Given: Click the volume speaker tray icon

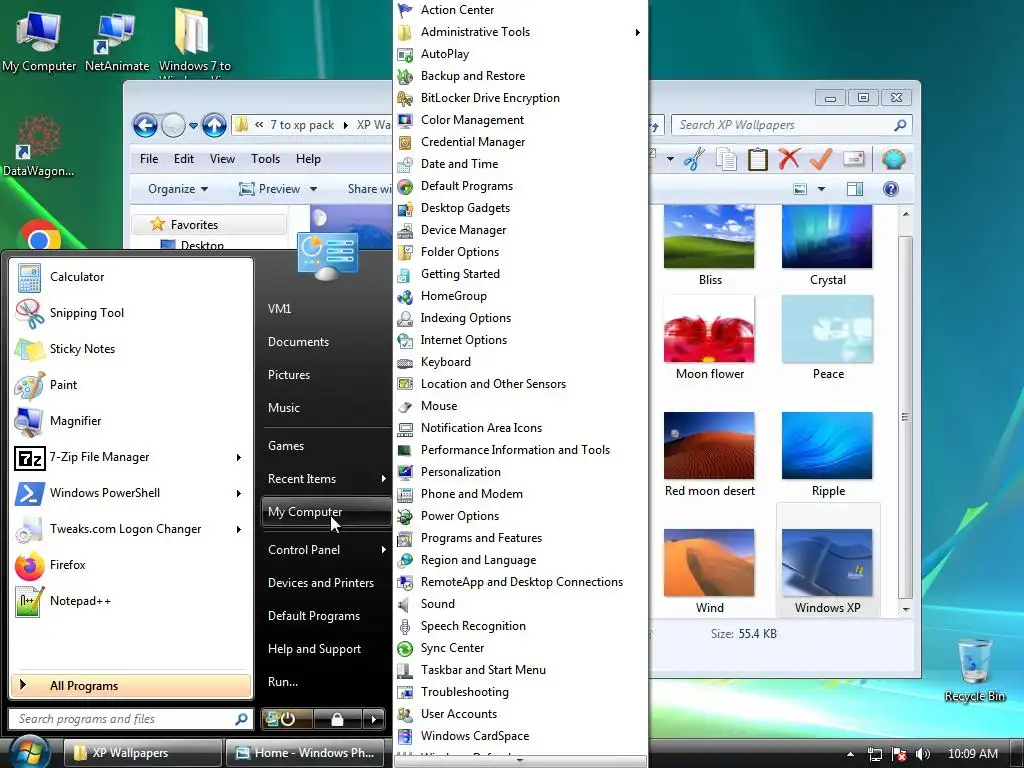Looking at the screenshot, I should (923, 754).
